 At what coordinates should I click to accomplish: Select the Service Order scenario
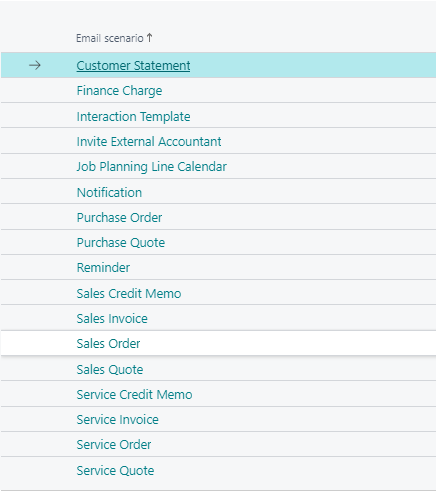pos(114,445)
